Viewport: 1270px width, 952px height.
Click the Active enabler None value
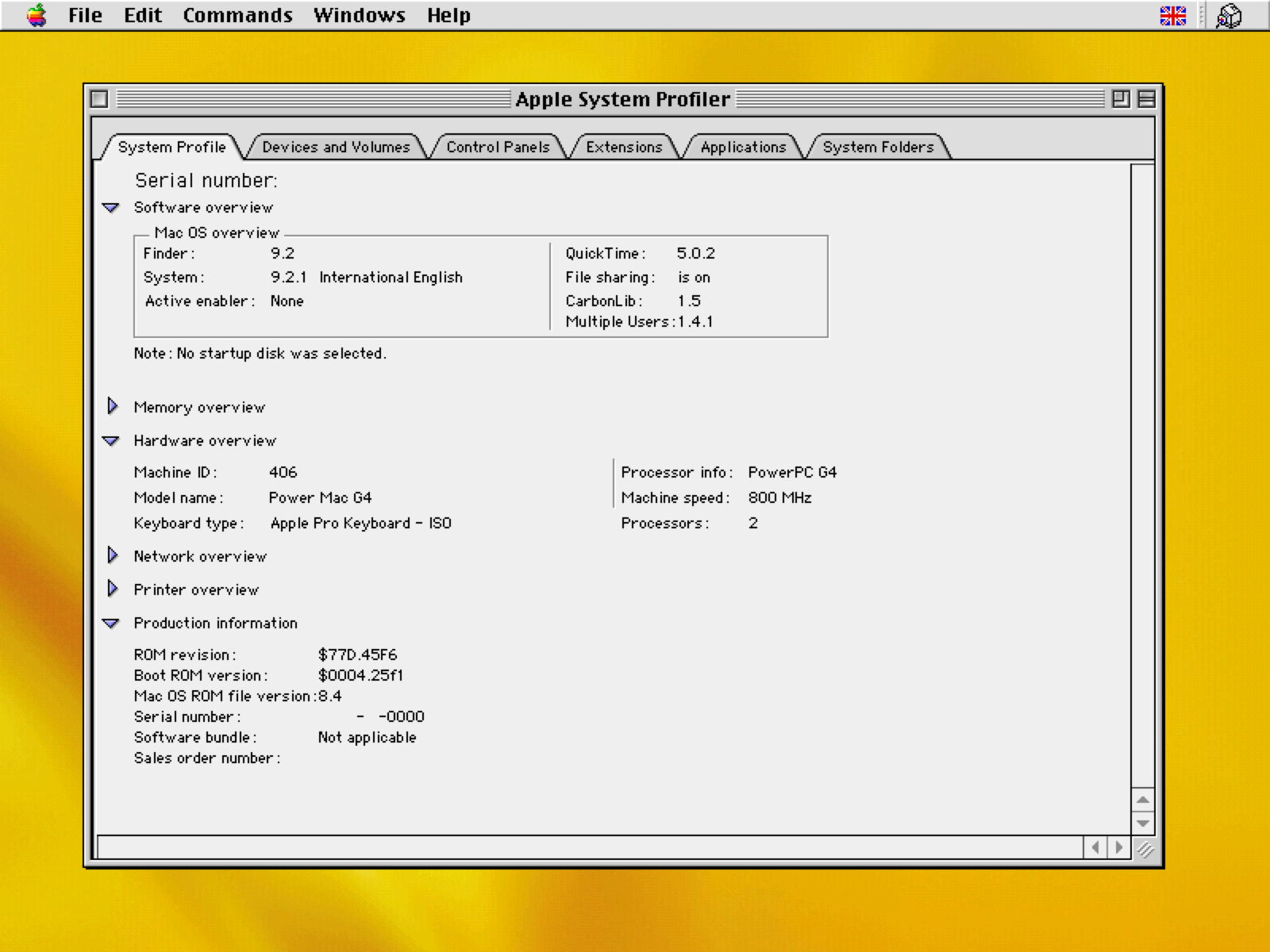287,301
